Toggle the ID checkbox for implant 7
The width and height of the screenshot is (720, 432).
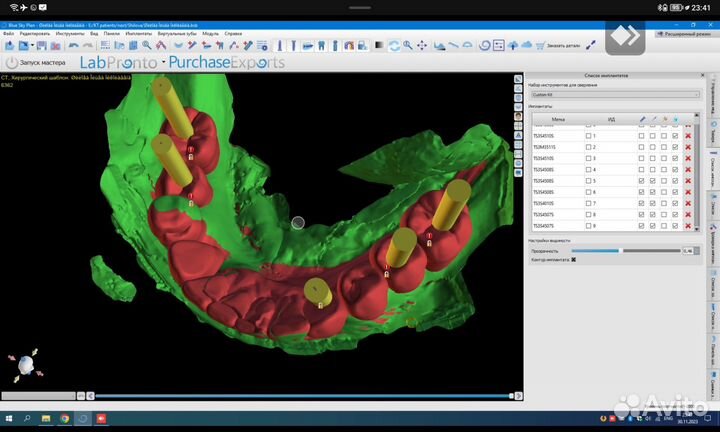click(589, 203)
